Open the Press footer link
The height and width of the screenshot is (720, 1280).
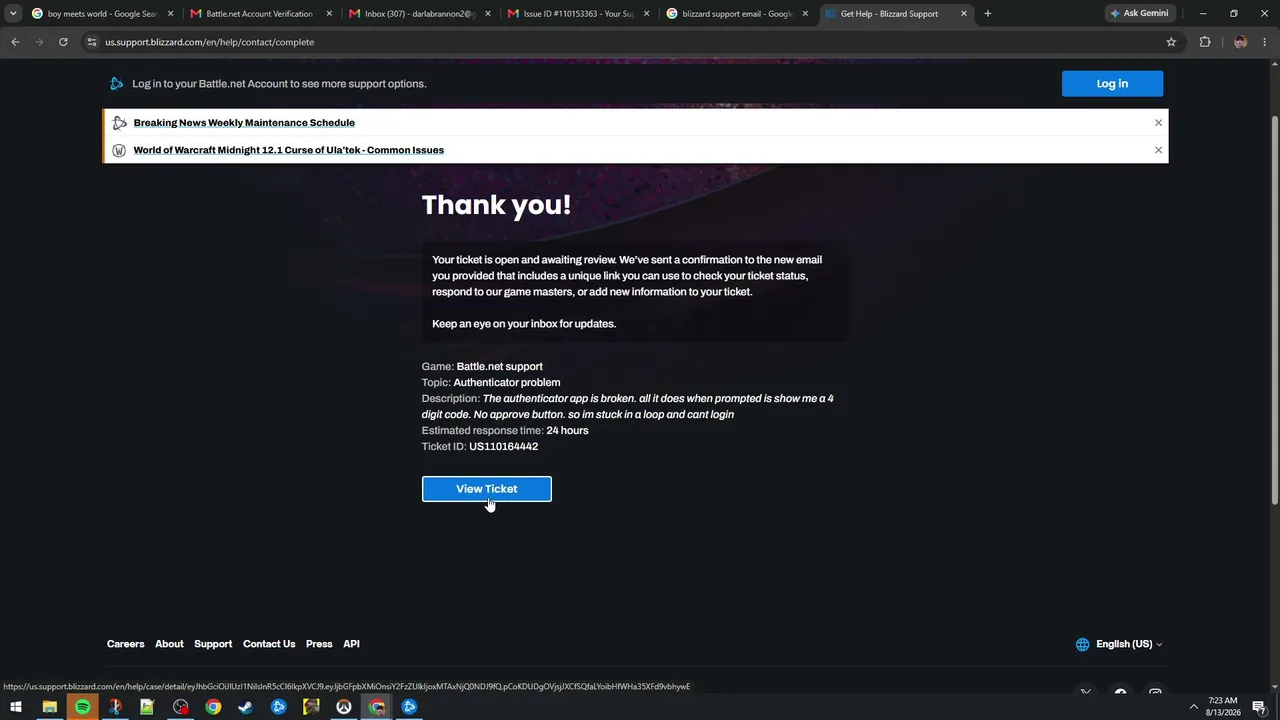319,644
